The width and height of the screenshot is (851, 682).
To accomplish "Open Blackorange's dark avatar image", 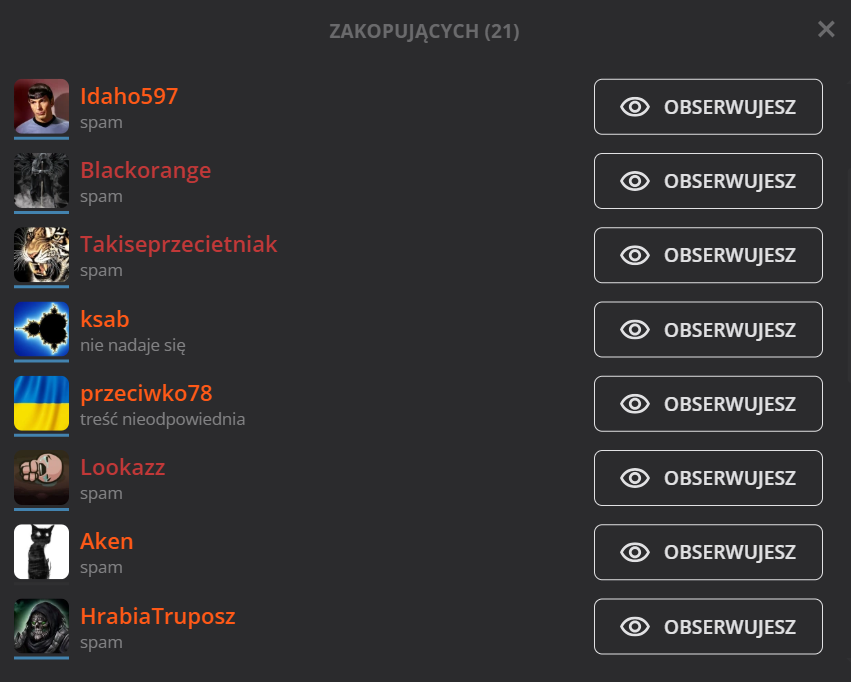I will pyautogui.click(x=41, y=180).
